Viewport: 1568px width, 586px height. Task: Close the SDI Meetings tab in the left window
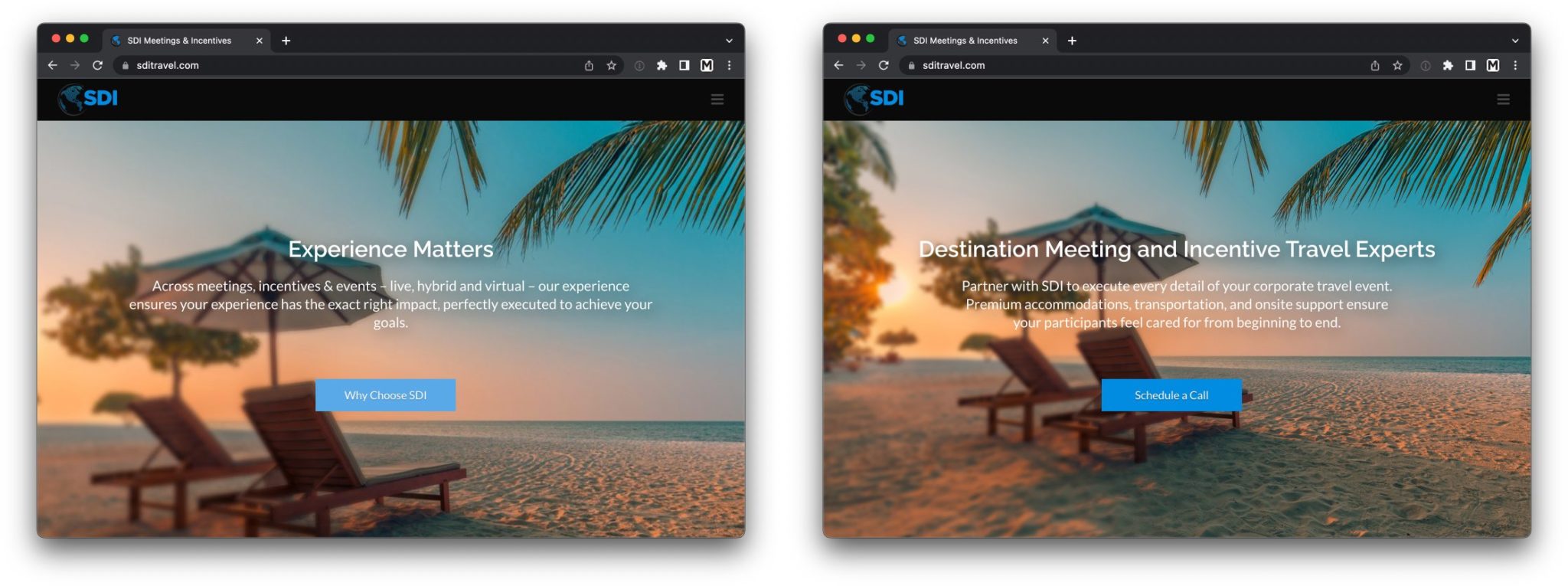(259, 41)
